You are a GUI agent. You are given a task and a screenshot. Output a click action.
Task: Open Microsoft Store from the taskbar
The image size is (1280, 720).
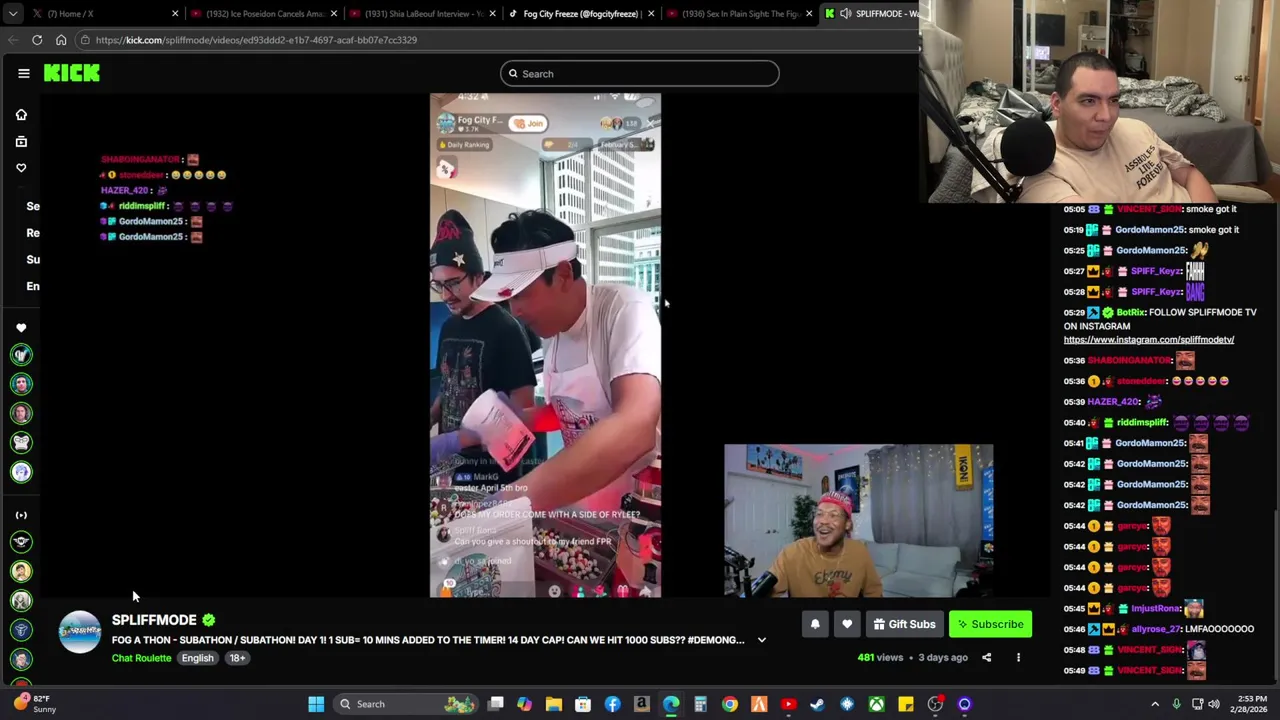(x=583, y=704)
